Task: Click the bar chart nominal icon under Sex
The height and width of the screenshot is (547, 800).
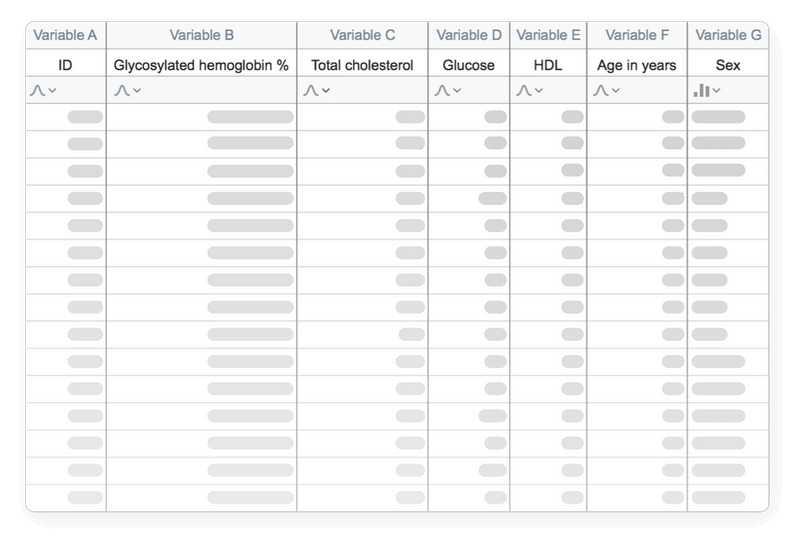Action: [x=701, y=91]
